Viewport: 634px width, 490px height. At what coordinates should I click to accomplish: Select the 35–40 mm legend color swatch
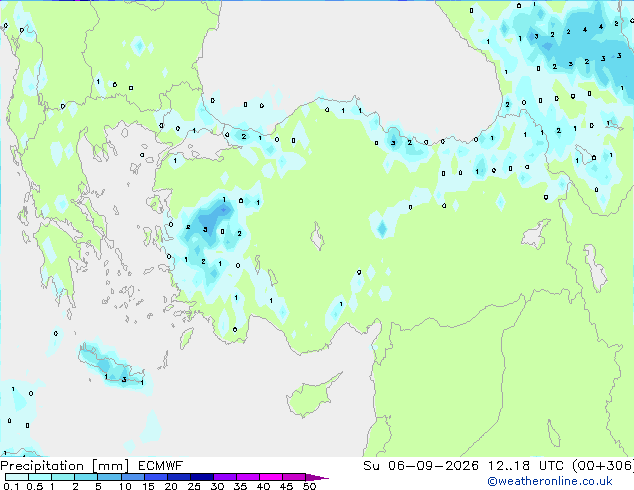click(x=248, y=477)
